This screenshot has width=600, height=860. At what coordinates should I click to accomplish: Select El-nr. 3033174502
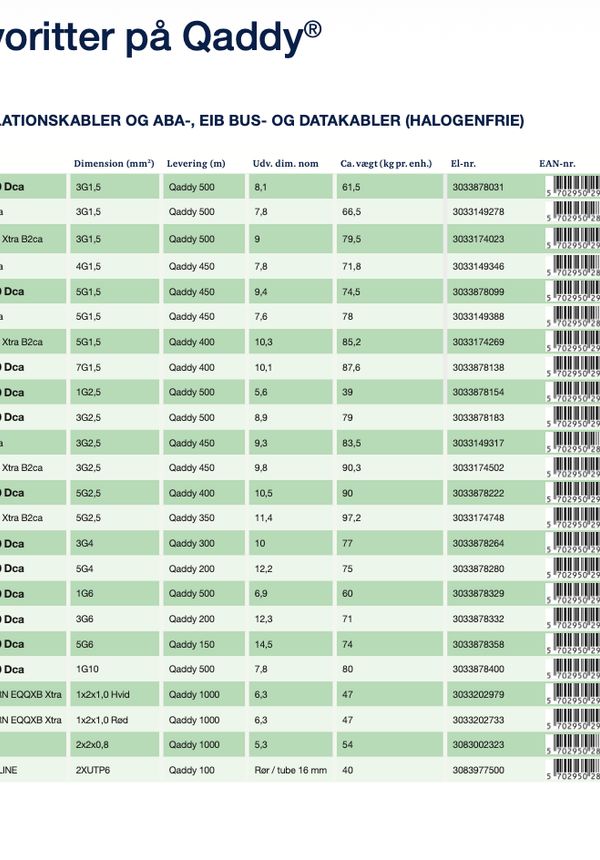(x=478, y=468)
